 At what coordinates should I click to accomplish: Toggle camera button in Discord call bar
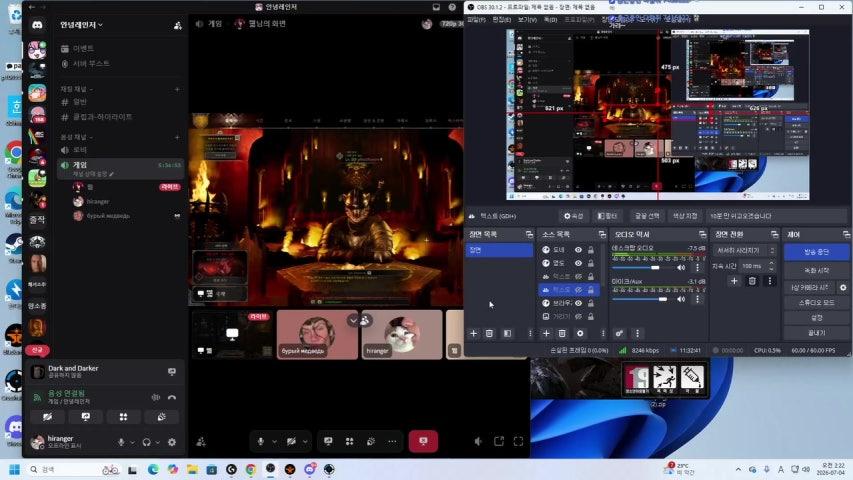tap(292, 441)
